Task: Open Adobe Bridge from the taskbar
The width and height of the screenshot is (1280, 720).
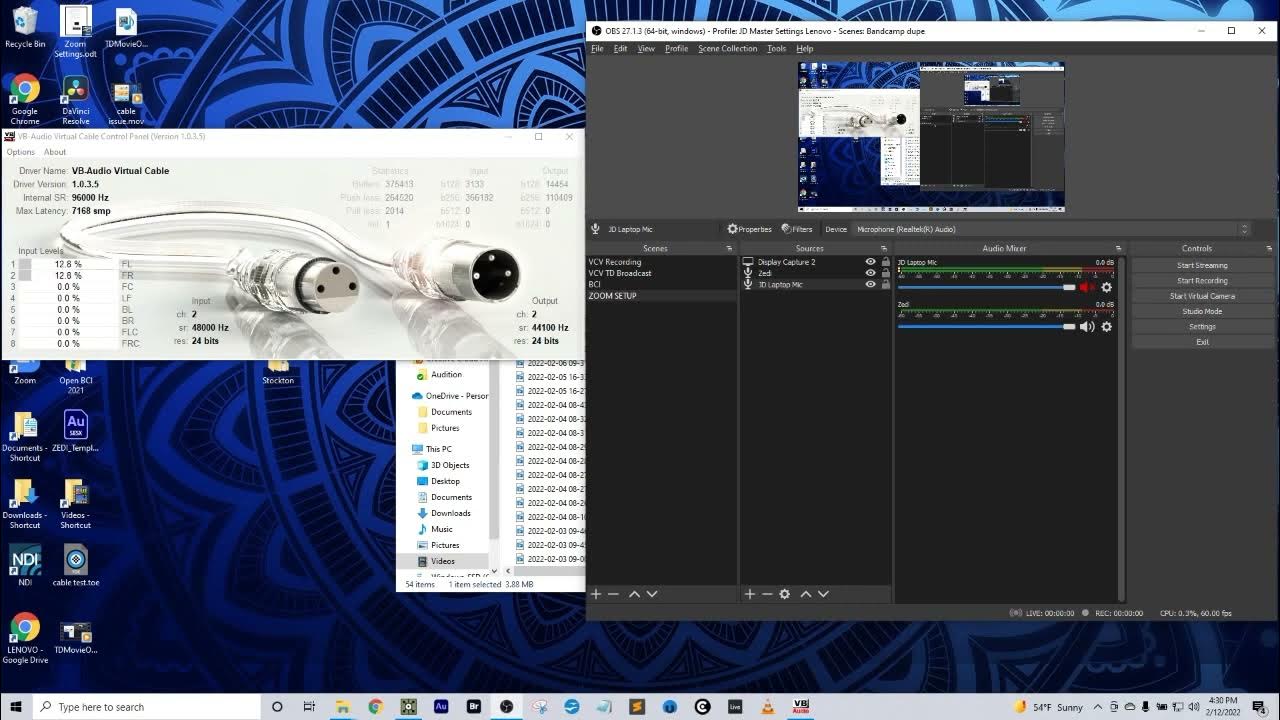Action: click(x=474, y=707)
